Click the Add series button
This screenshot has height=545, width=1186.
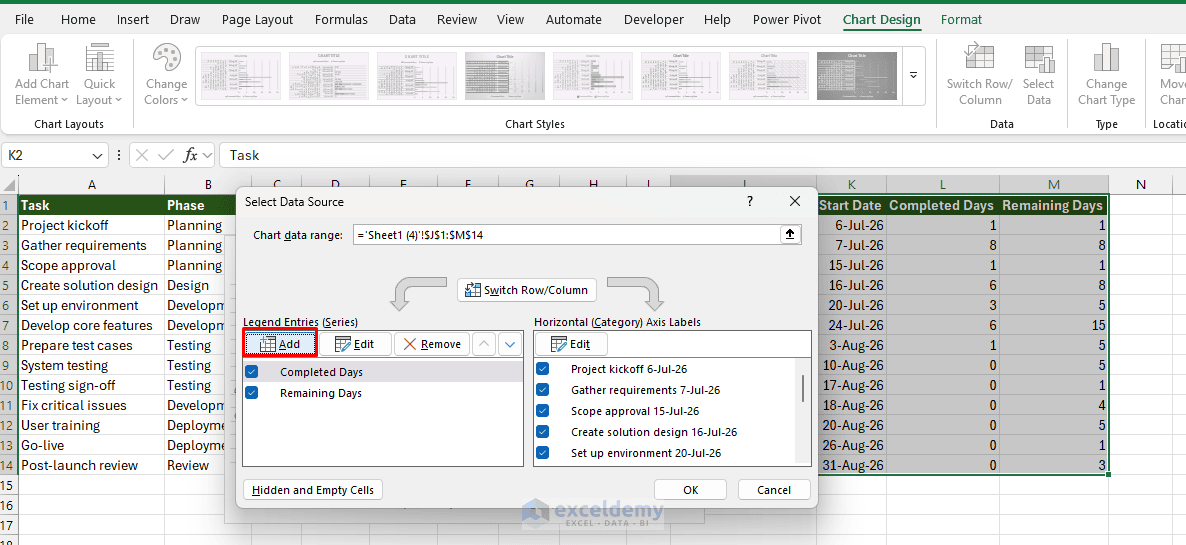280,344
